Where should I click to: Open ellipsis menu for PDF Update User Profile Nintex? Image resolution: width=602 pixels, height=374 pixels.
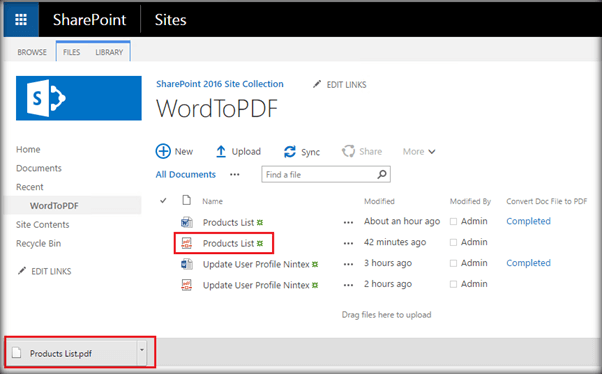tap(348, 285)
